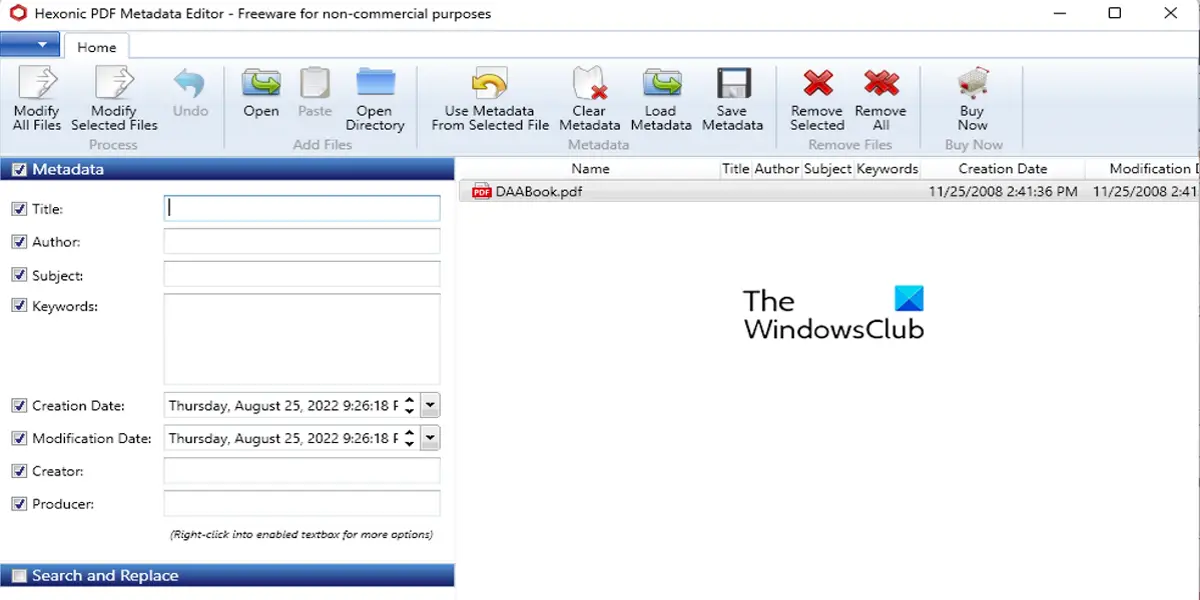Click Open Directory folder icon
Viewport: 1200px width, 600px height.
[x=375, y=83]
